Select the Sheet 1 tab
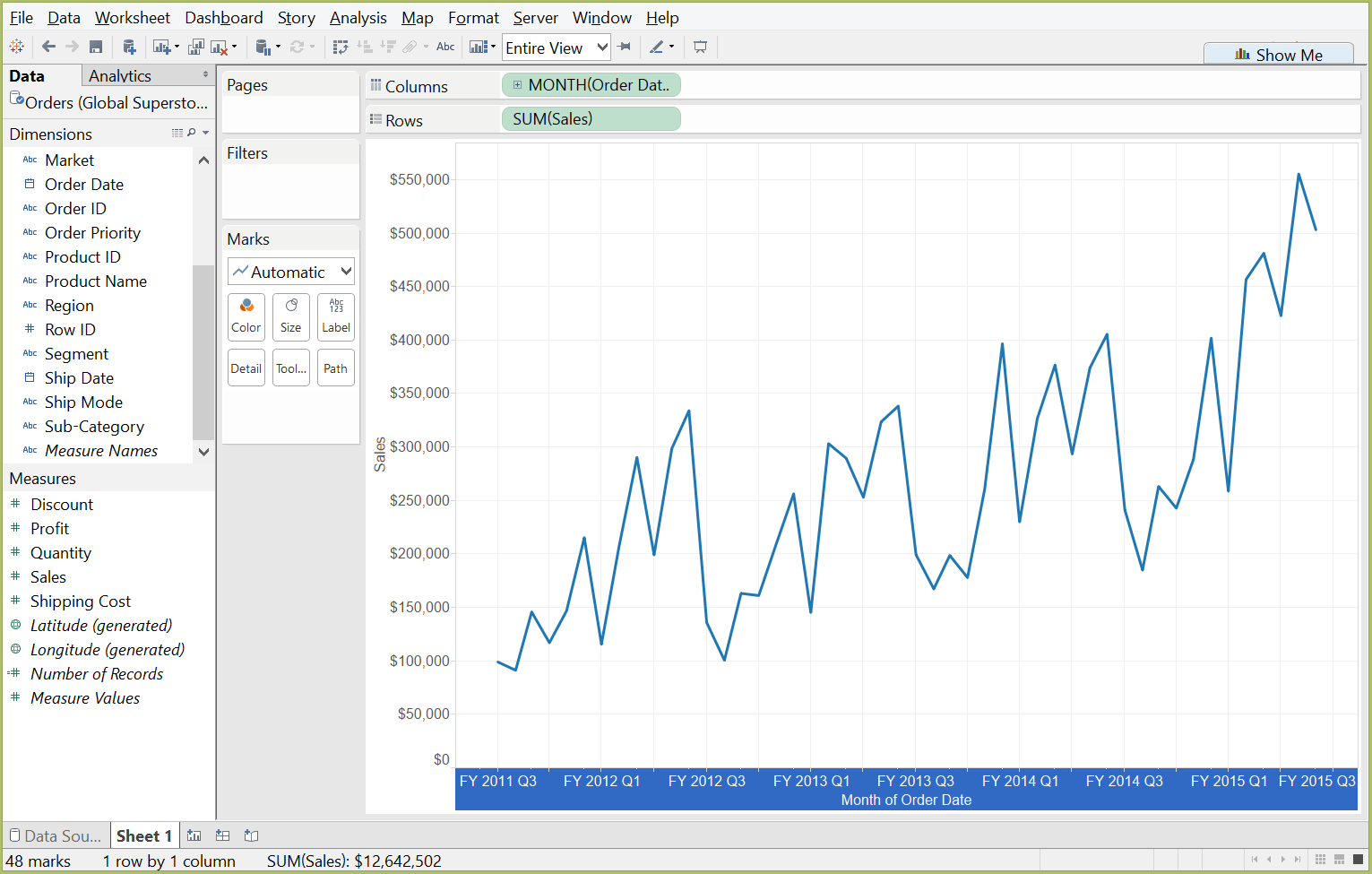Screen dimensions: 1372x874 (x=144, y=835)
